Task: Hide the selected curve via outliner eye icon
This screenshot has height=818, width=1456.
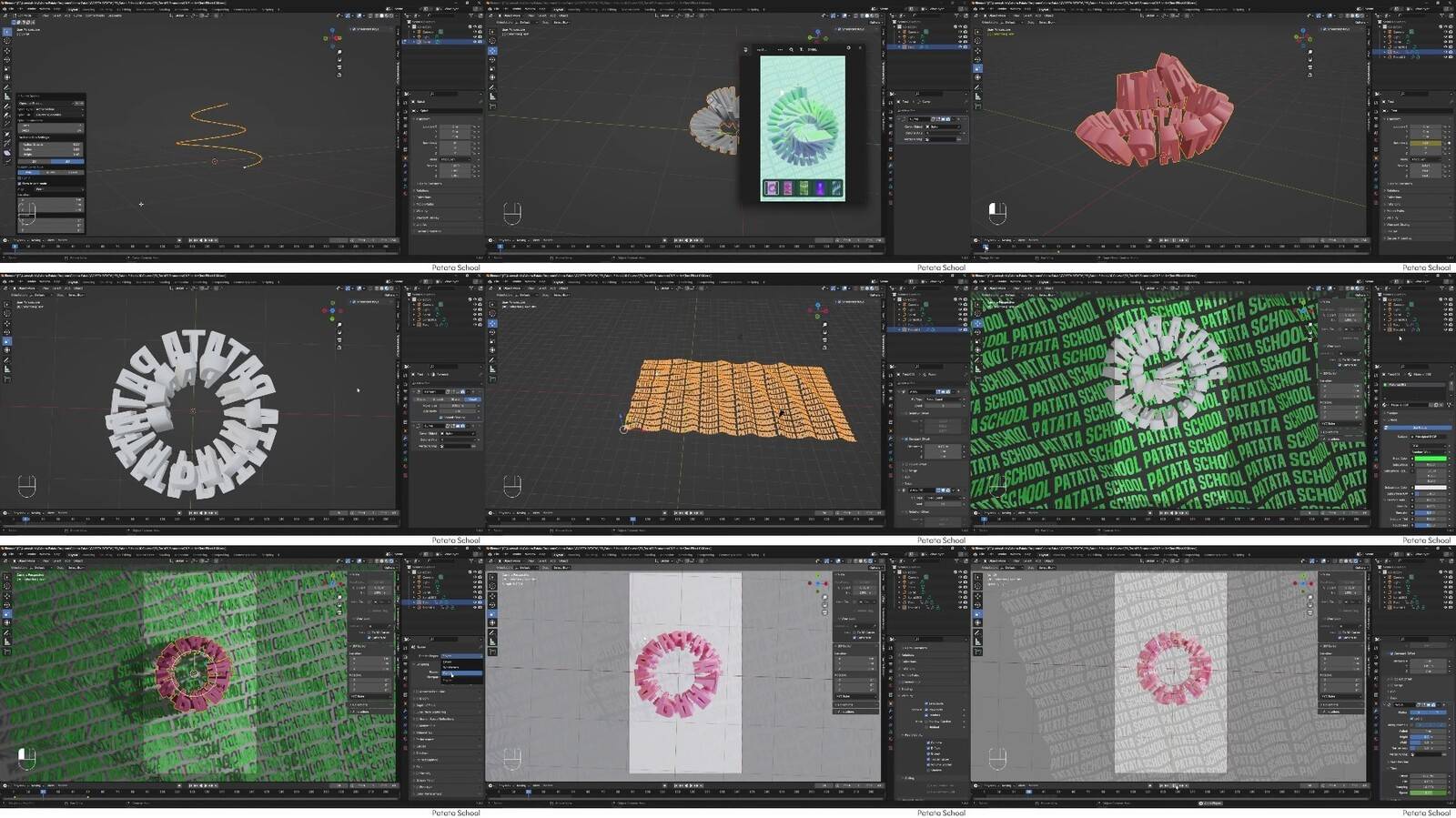Action: pyautogui.click(x=473, y=42)
